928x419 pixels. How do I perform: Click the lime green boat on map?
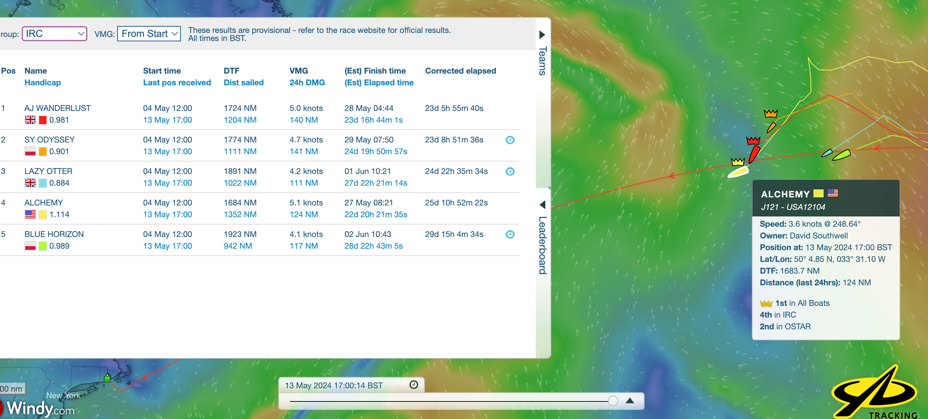[842, 155]
